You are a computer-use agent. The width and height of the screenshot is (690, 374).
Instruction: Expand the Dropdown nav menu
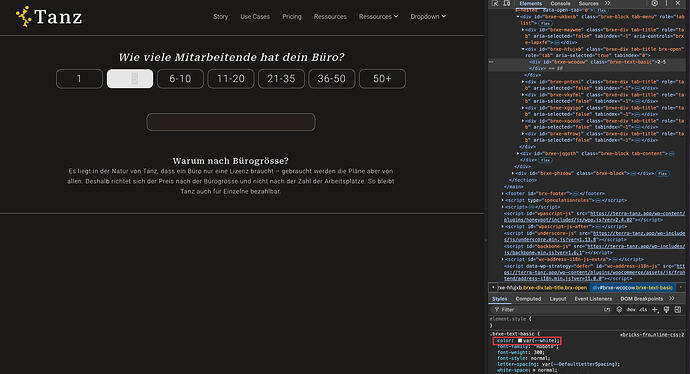click(428, 16)
